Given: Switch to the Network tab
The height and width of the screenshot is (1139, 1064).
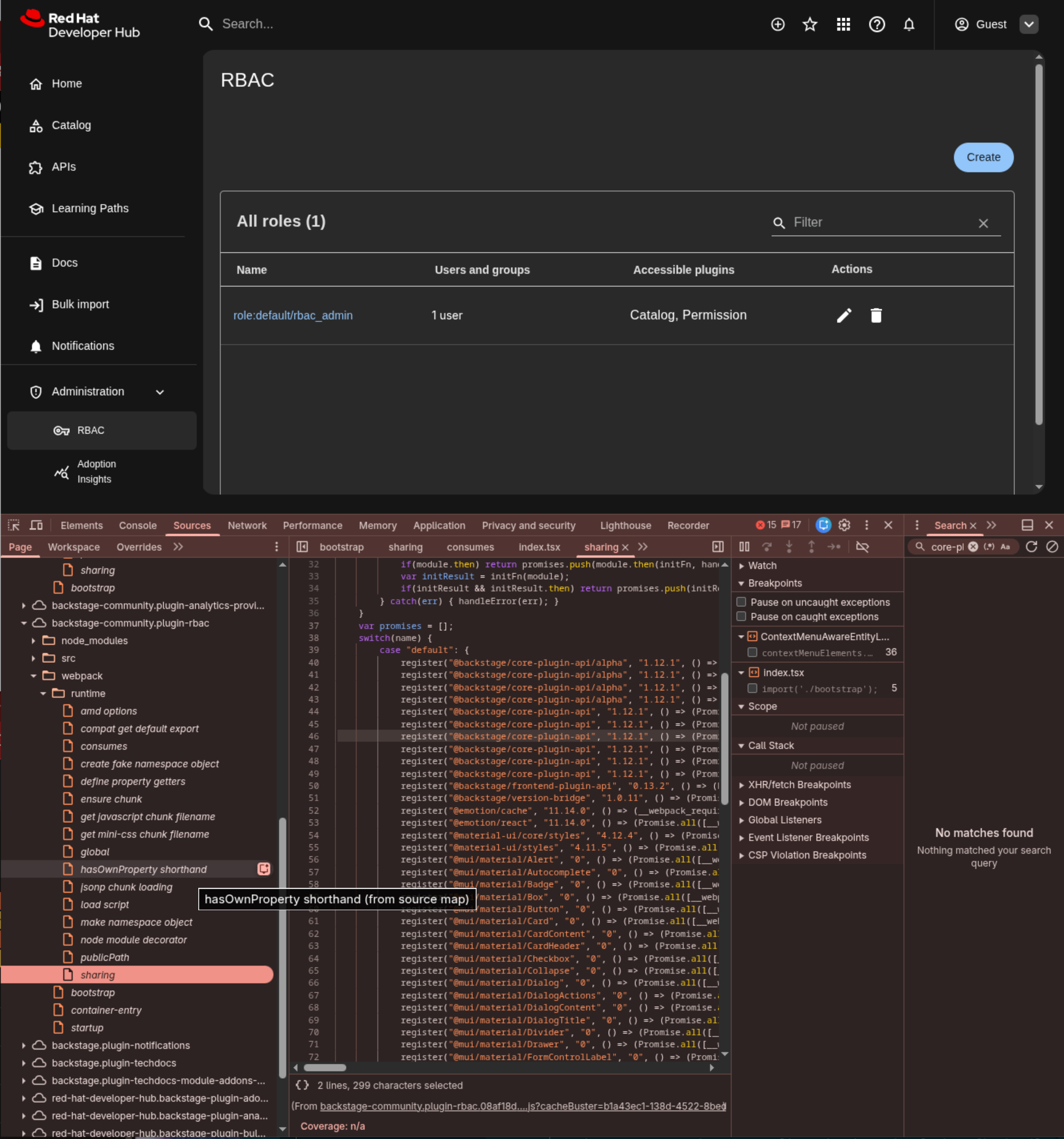Looking at the screenshot, I should point(247,525).
